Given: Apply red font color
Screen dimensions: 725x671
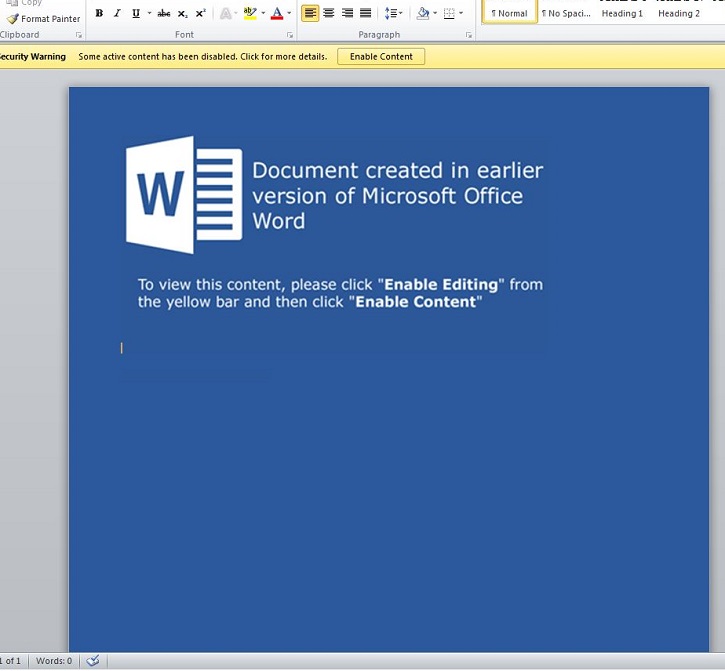Looking at the screenshot, I should click(x=277, y=13).
